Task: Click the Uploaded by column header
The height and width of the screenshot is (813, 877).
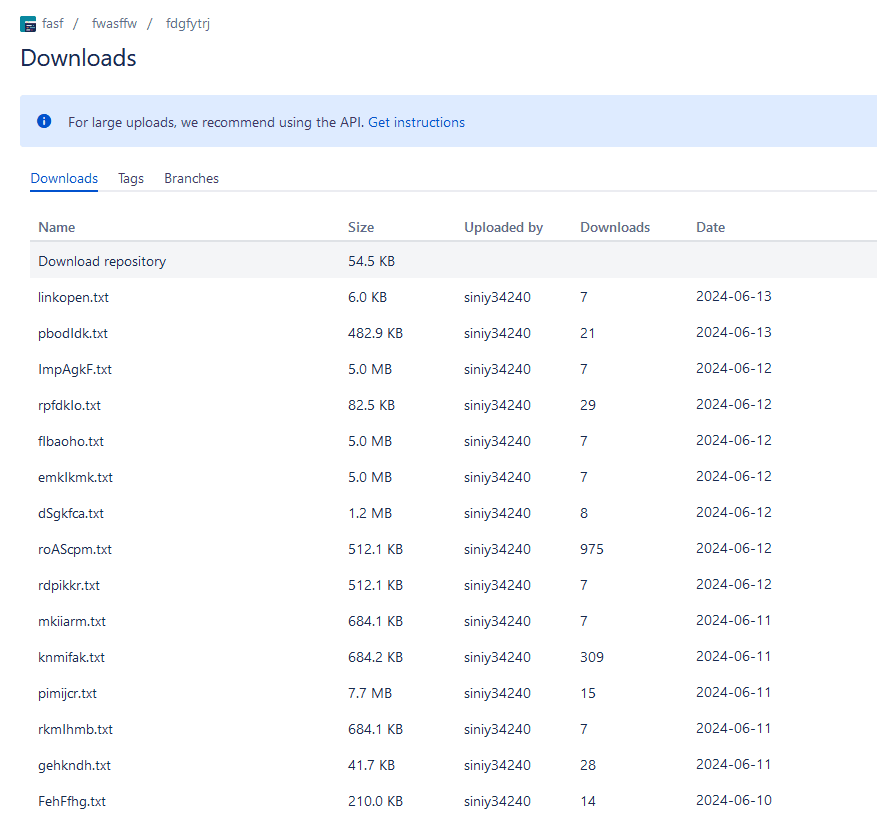Action: pos(503,228)
